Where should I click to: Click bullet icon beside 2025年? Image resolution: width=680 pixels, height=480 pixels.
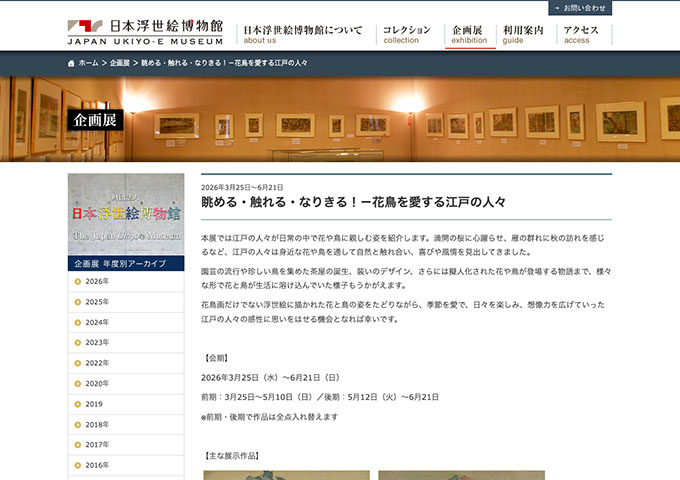[78, 302]
